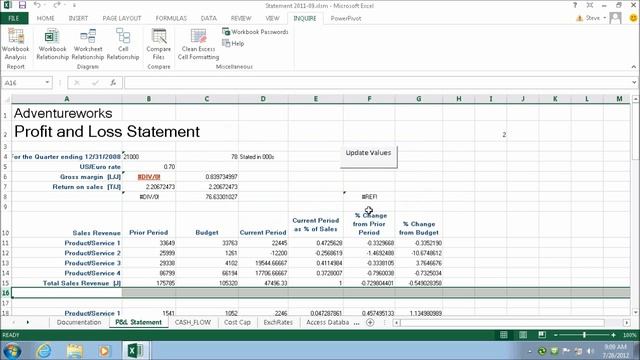Viewport: 640px width, 360px height.
Task: Select Total Sales Revenue label cell
Action: (67, 283)
